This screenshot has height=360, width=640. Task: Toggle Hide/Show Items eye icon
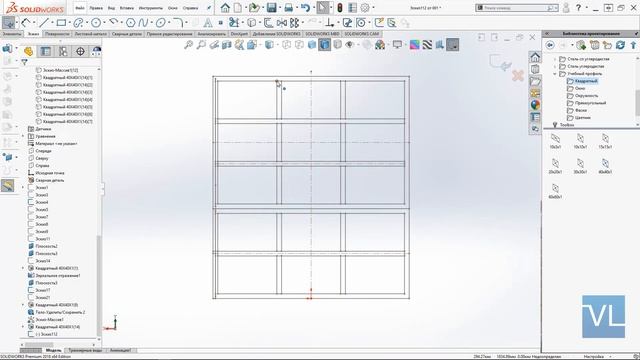point(350,45)
